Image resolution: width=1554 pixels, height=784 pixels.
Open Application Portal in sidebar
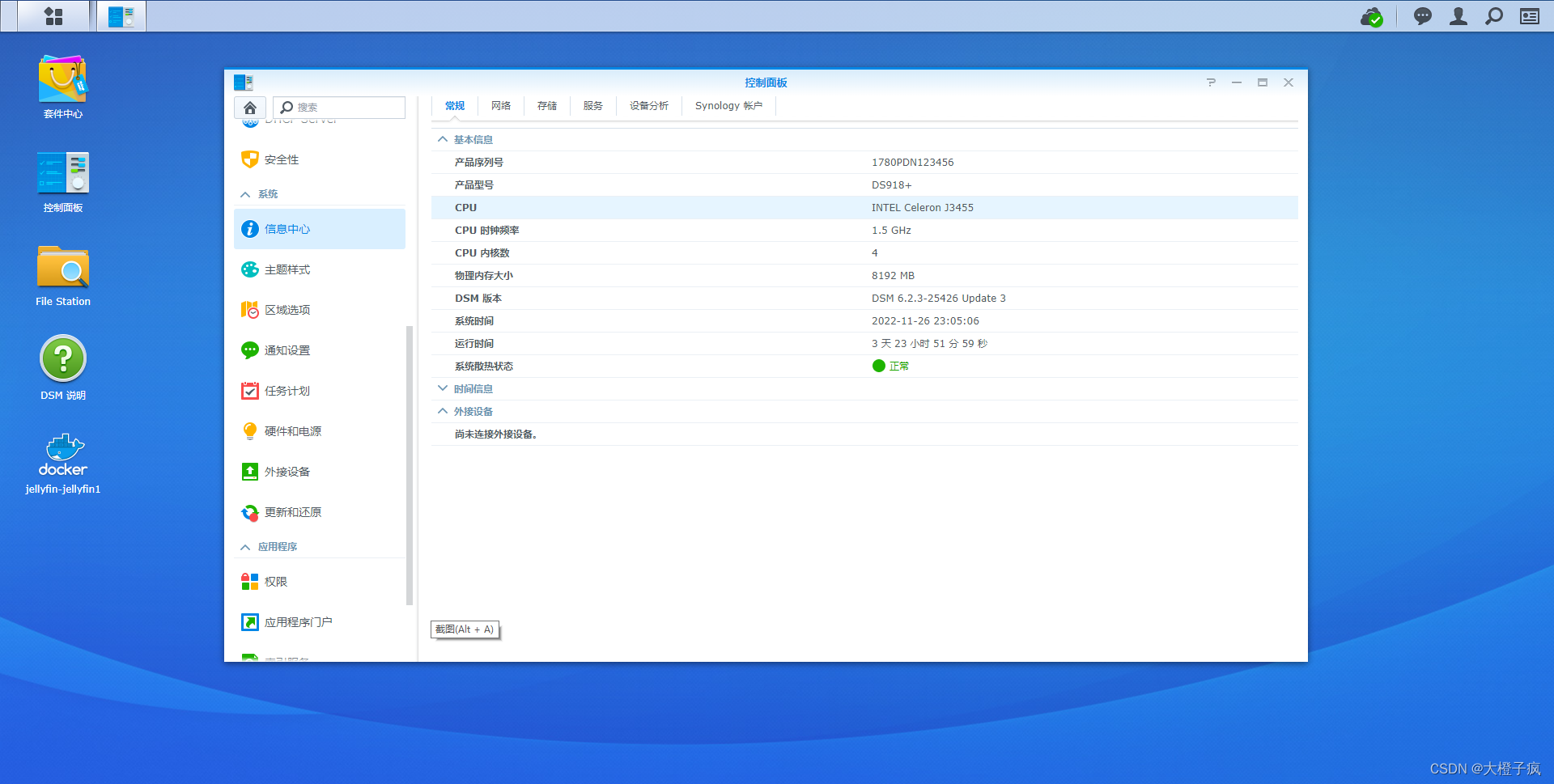click(x=320, y=622)
